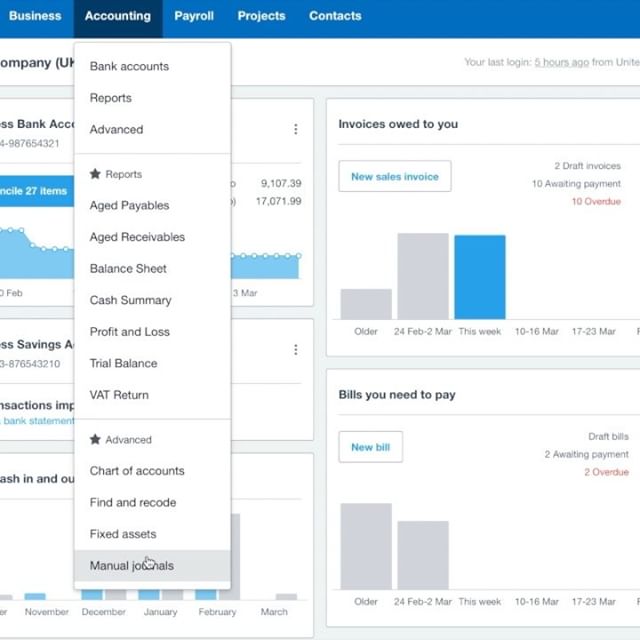Open the 2 Draft invoices link
The width and height of the screenshot is (640, 640).
coord(587,166)
